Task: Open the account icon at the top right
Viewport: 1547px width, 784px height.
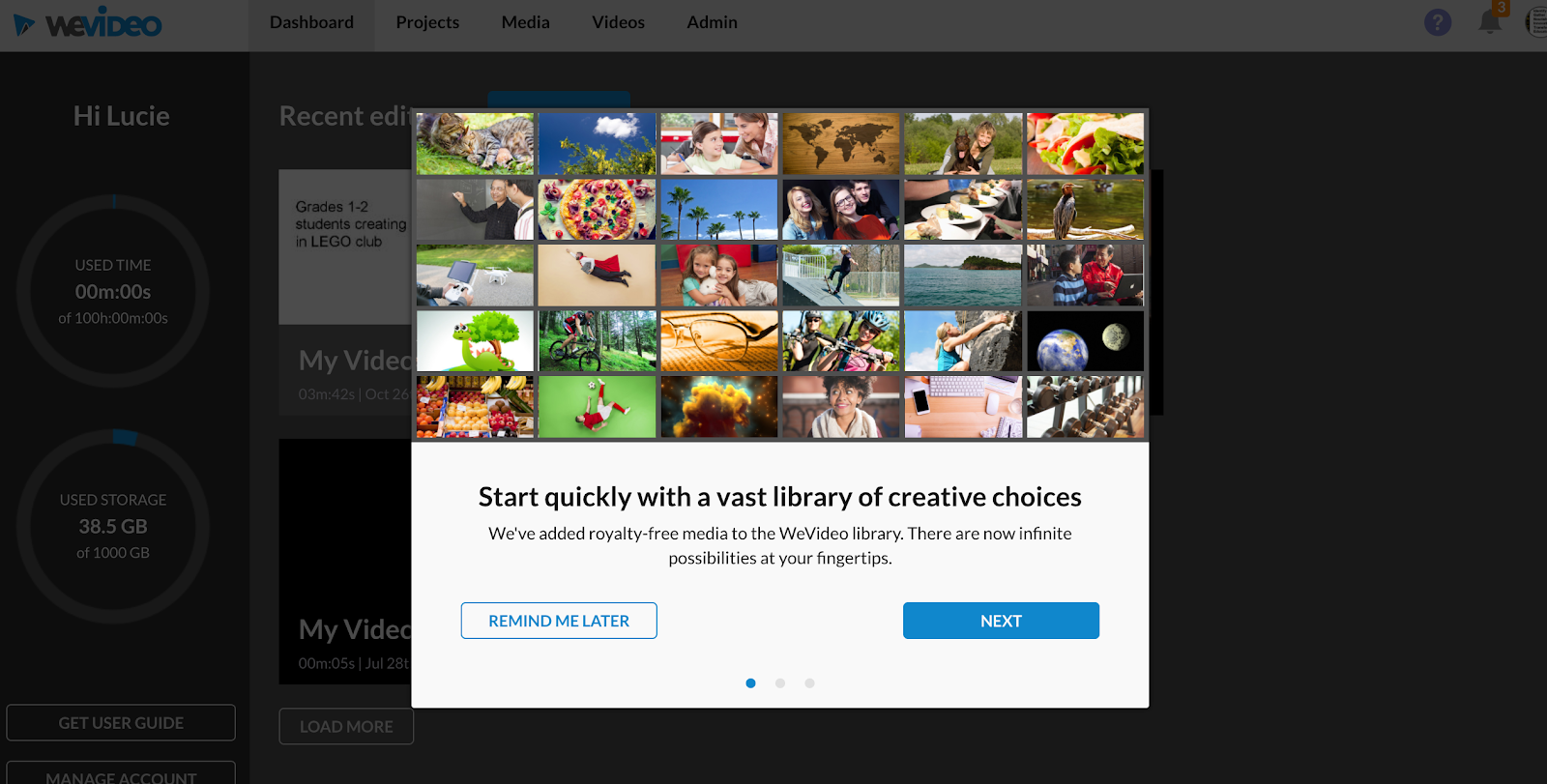Action: click(x=1537, y=22)
